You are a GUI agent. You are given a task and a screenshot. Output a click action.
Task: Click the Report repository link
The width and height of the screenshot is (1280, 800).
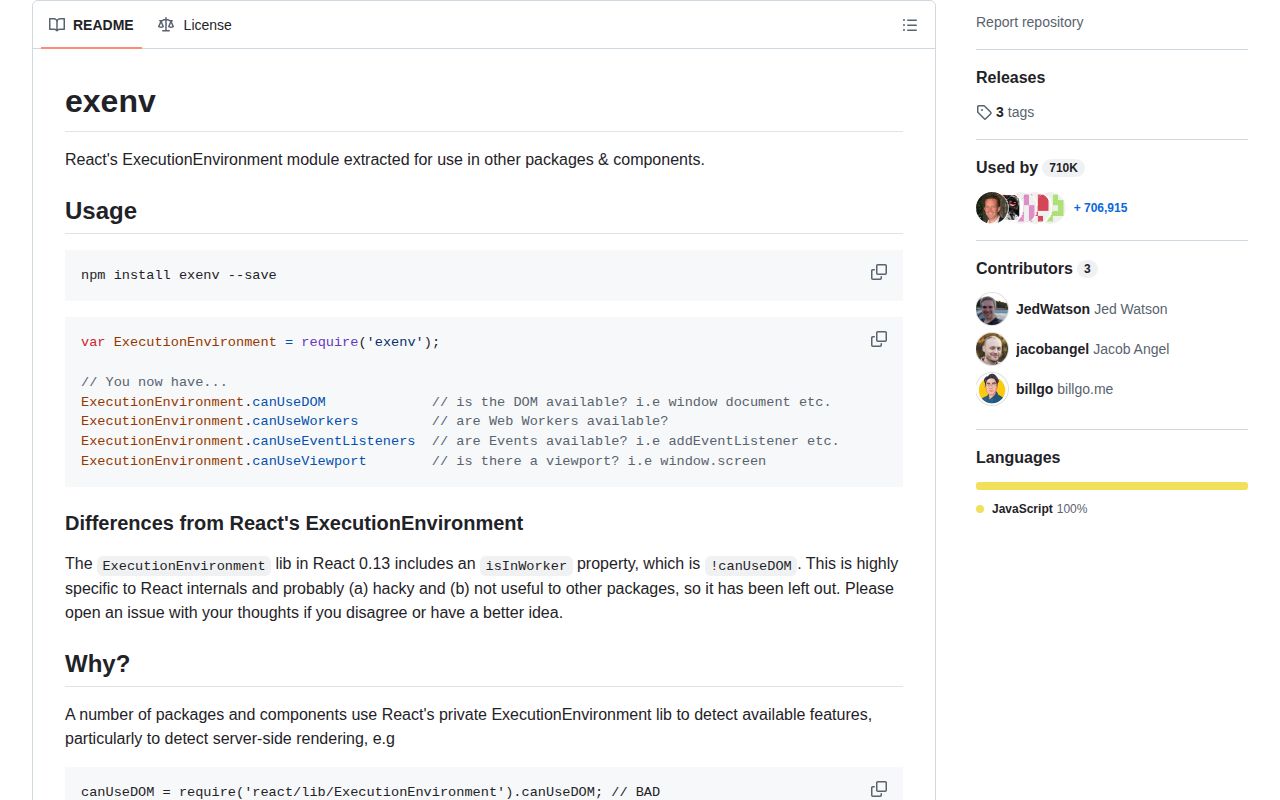(1029, 22)
